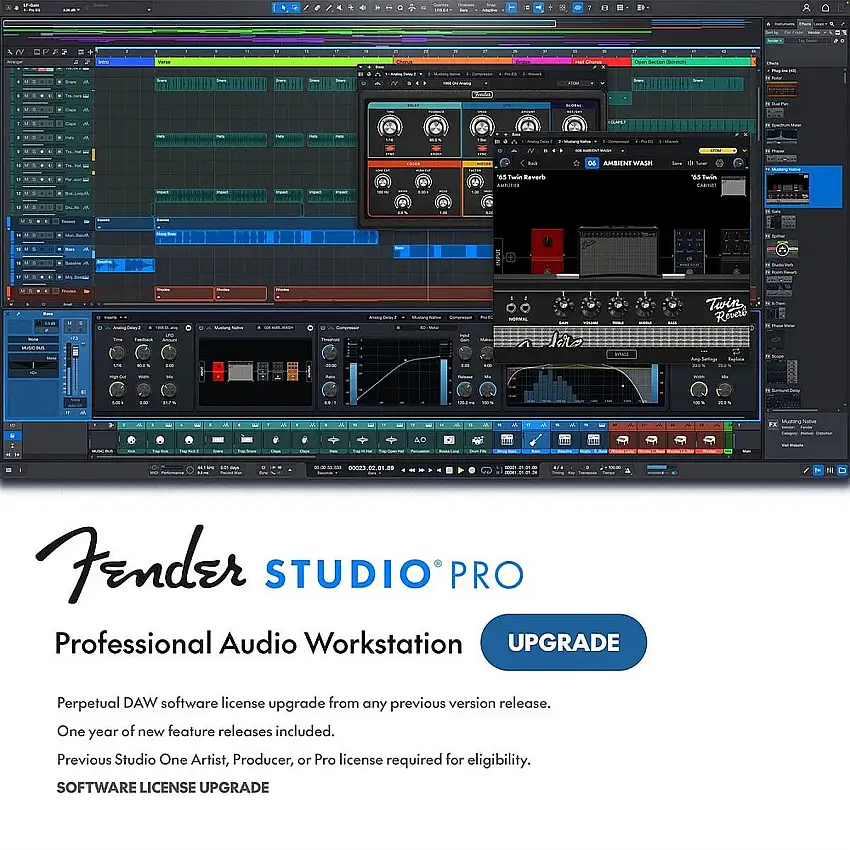
Task: Select the Mute tool in top toolbar
Action: tap(339, 8)
